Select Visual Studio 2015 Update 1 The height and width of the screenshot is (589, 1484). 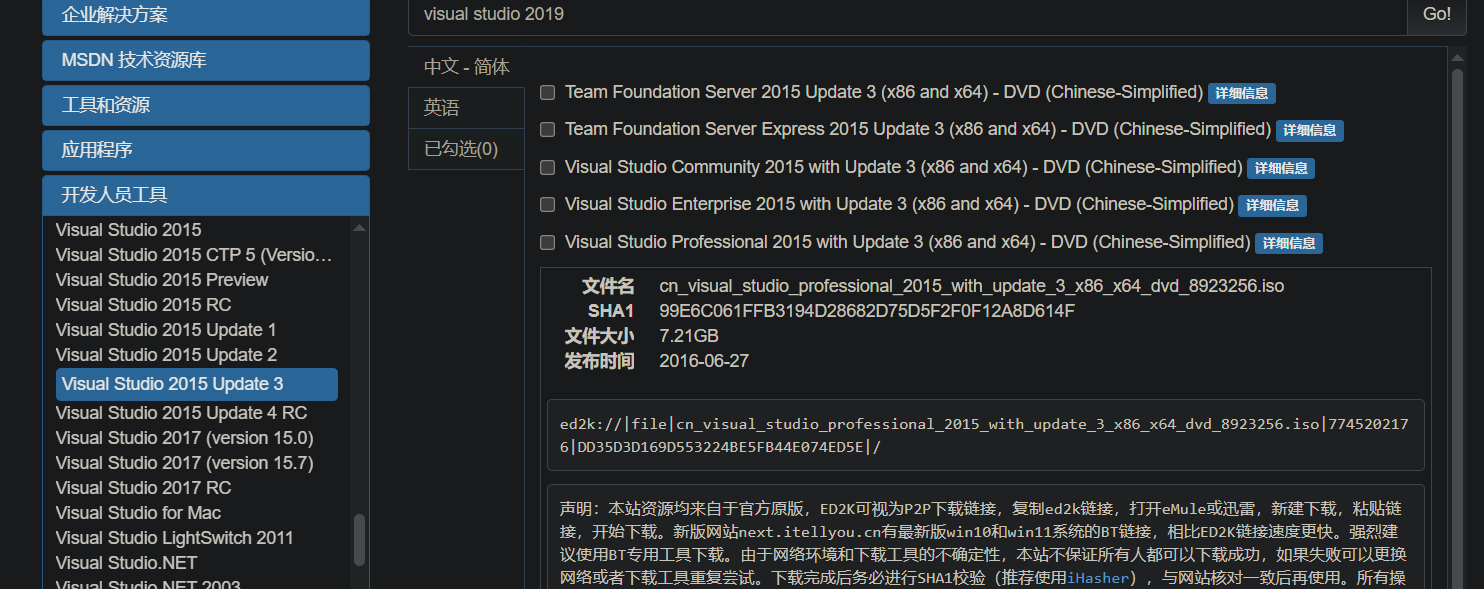pyautogui.click(x=166, y=330)
